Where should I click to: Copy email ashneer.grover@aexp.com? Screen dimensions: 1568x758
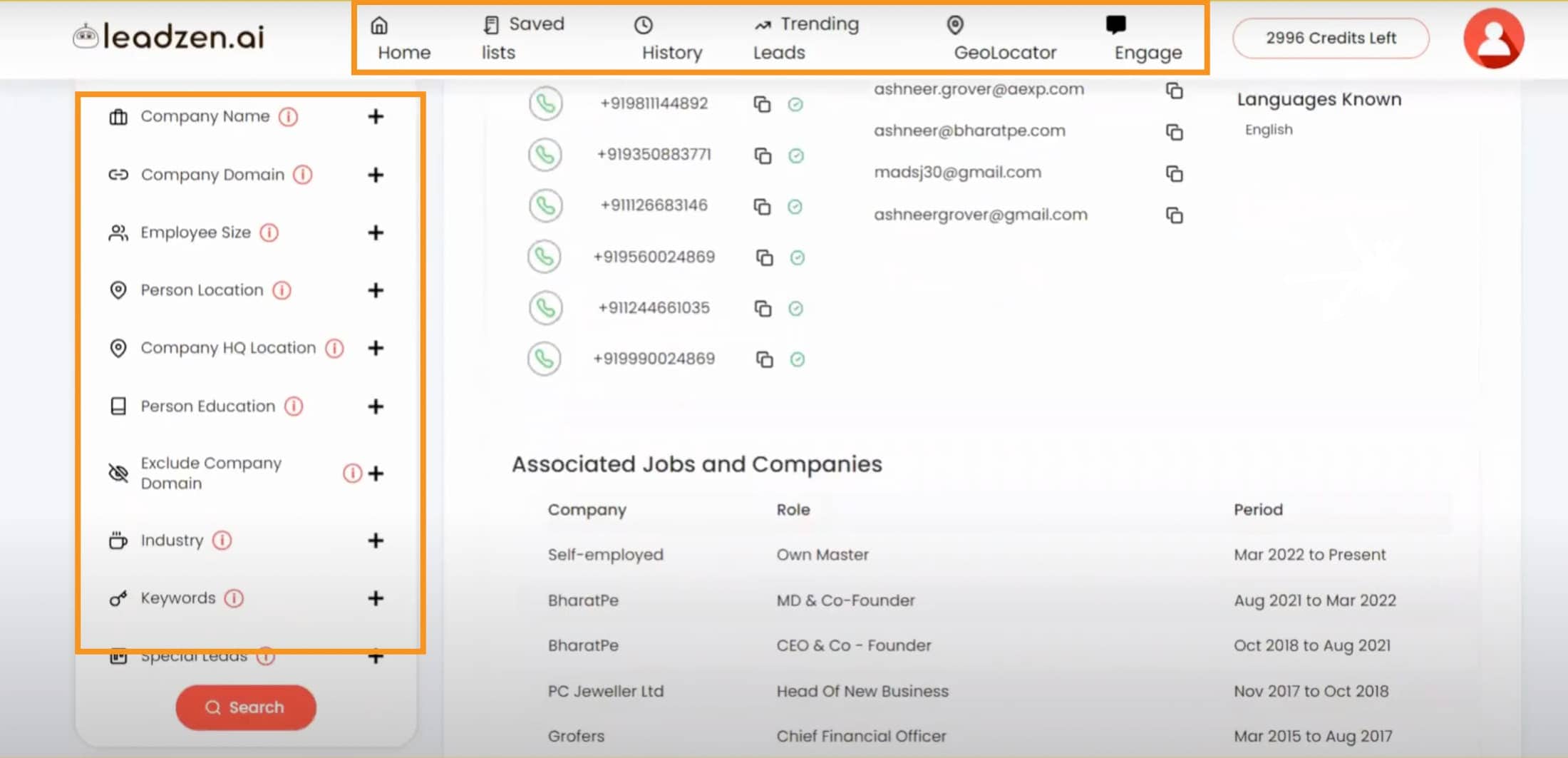point(1174,91)
